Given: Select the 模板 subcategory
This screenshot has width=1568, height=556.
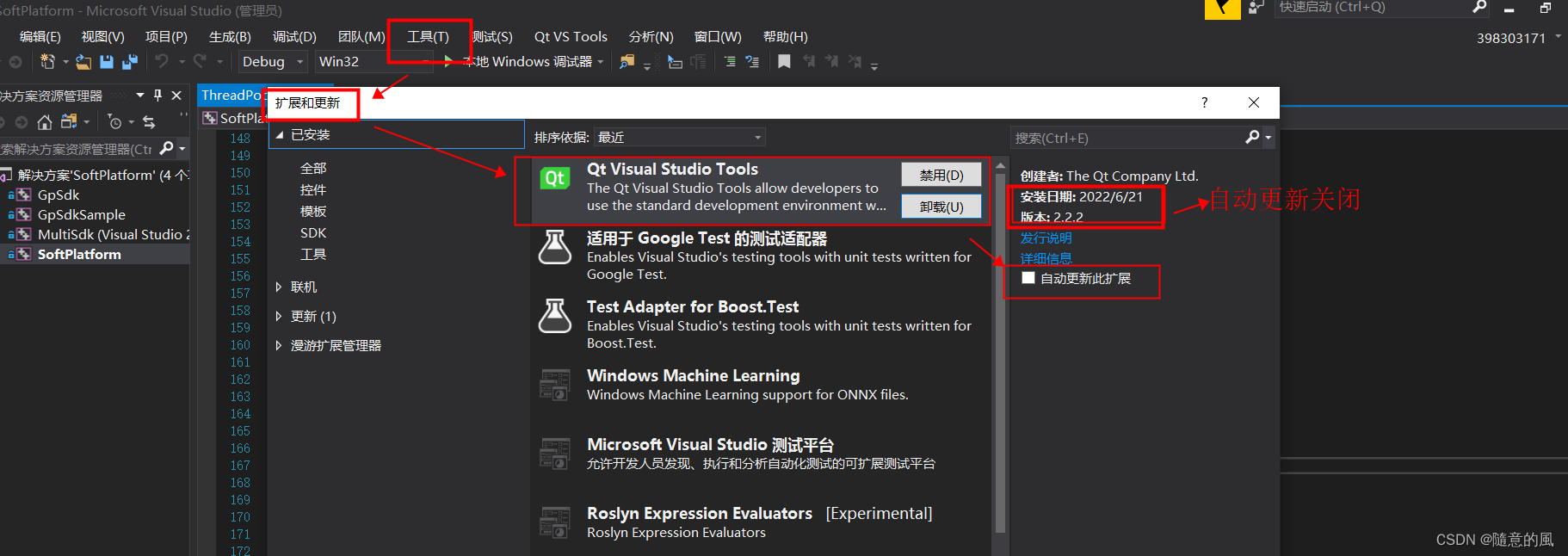Looking at the screenshot, I should point(313,211).
